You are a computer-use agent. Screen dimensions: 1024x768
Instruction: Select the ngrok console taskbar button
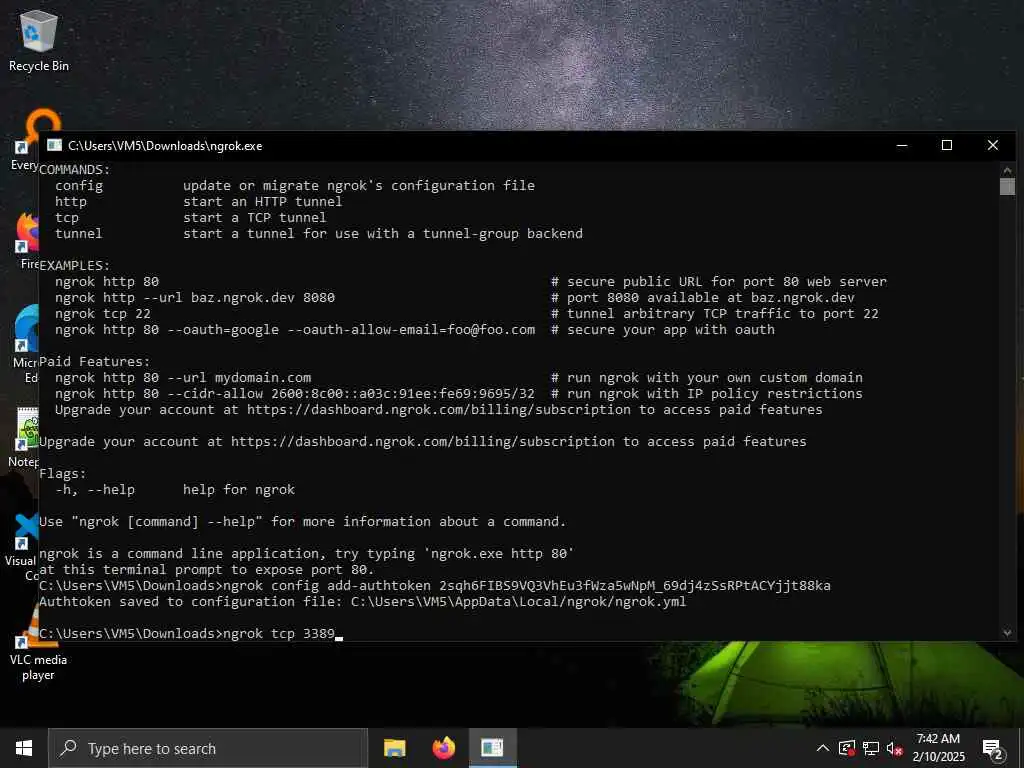(492, 748)
